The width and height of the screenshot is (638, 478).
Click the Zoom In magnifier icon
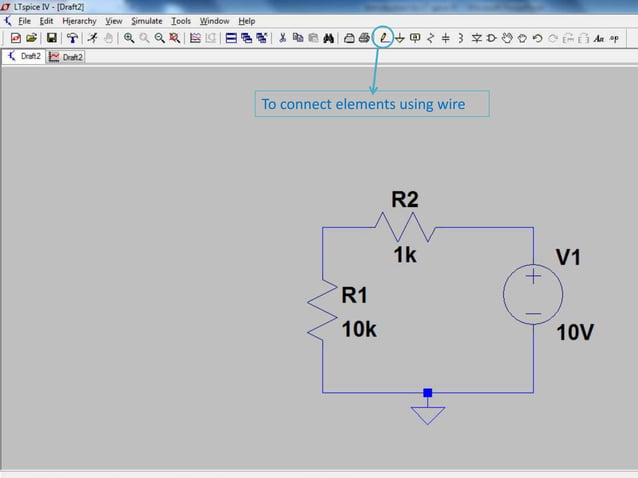tap(129, 38)
